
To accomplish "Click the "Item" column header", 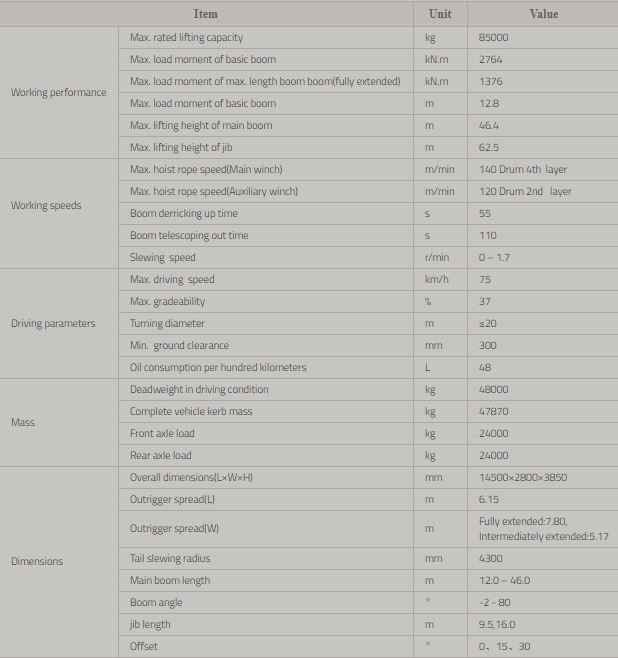I will (x=205, y=14).
